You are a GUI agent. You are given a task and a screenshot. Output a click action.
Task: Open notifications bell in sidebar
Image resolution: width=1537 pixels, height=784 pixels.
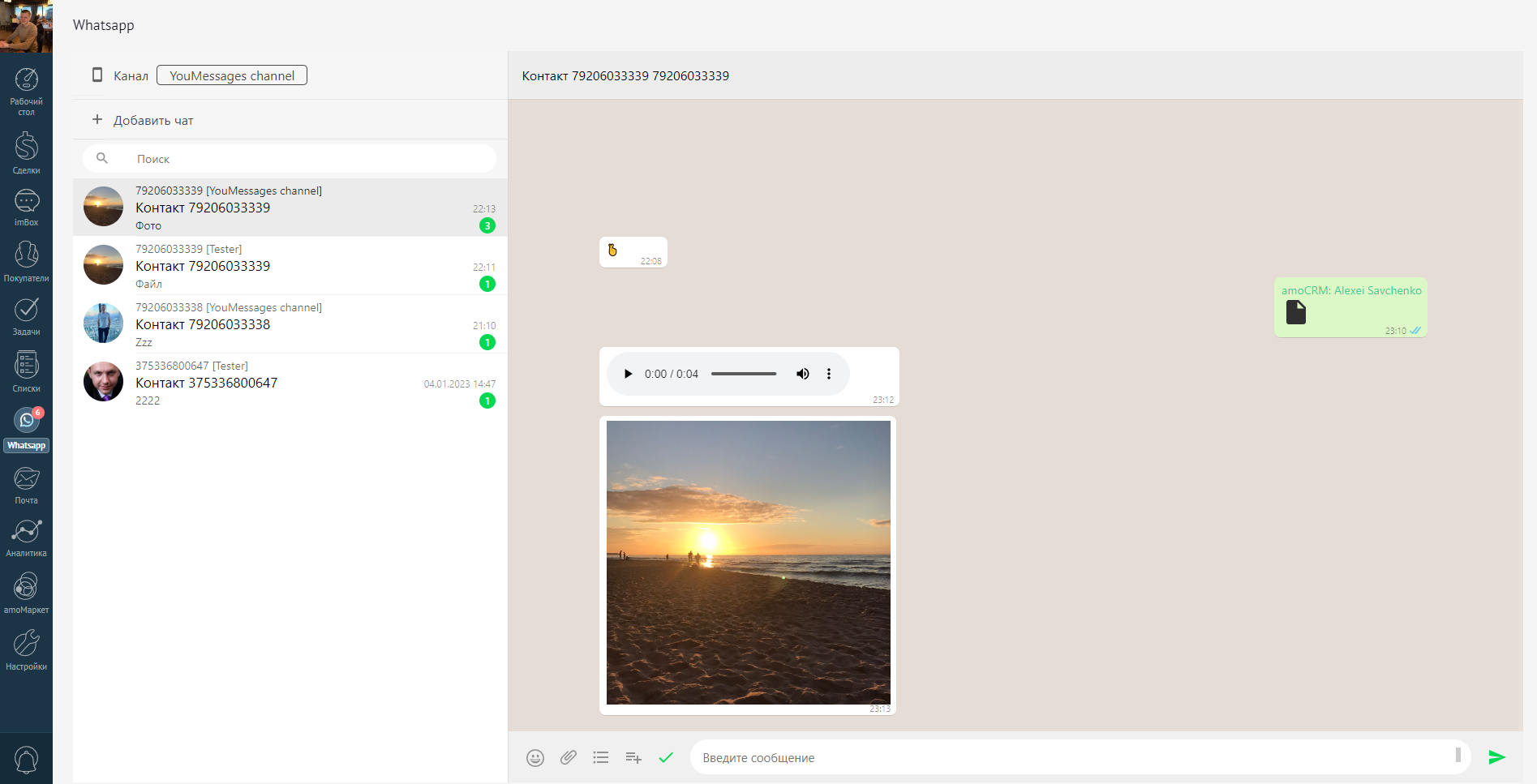(x=26, y=760)
